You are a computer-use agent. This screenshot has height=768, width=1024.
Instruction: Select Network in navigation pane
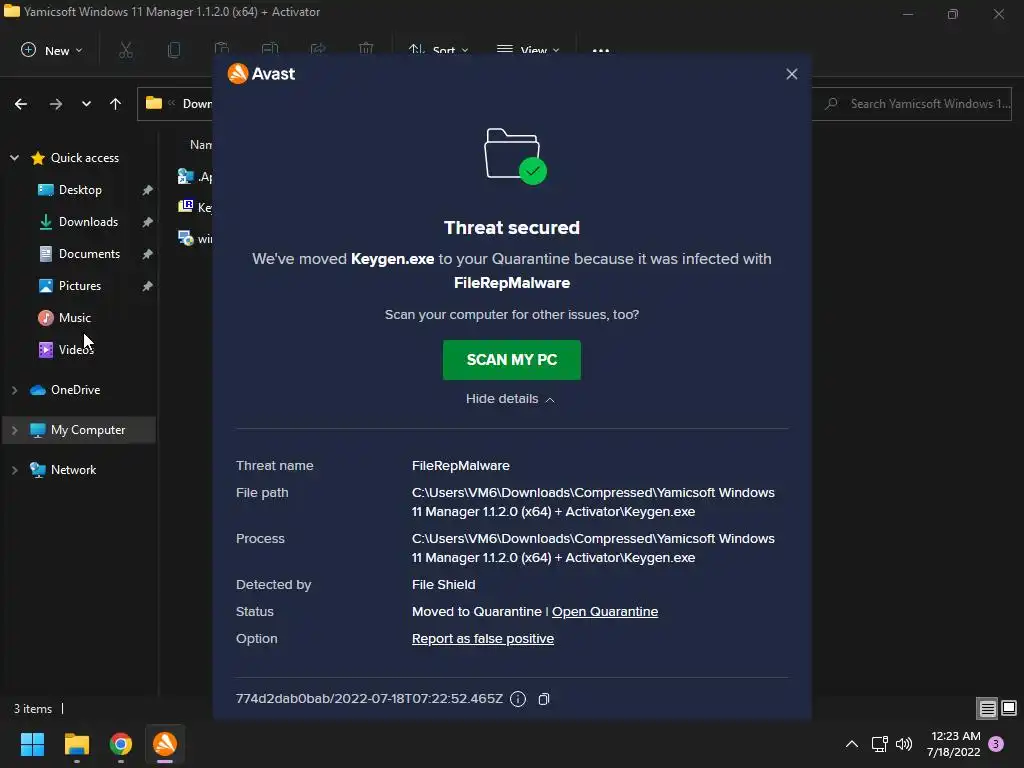tap(73, 470)
